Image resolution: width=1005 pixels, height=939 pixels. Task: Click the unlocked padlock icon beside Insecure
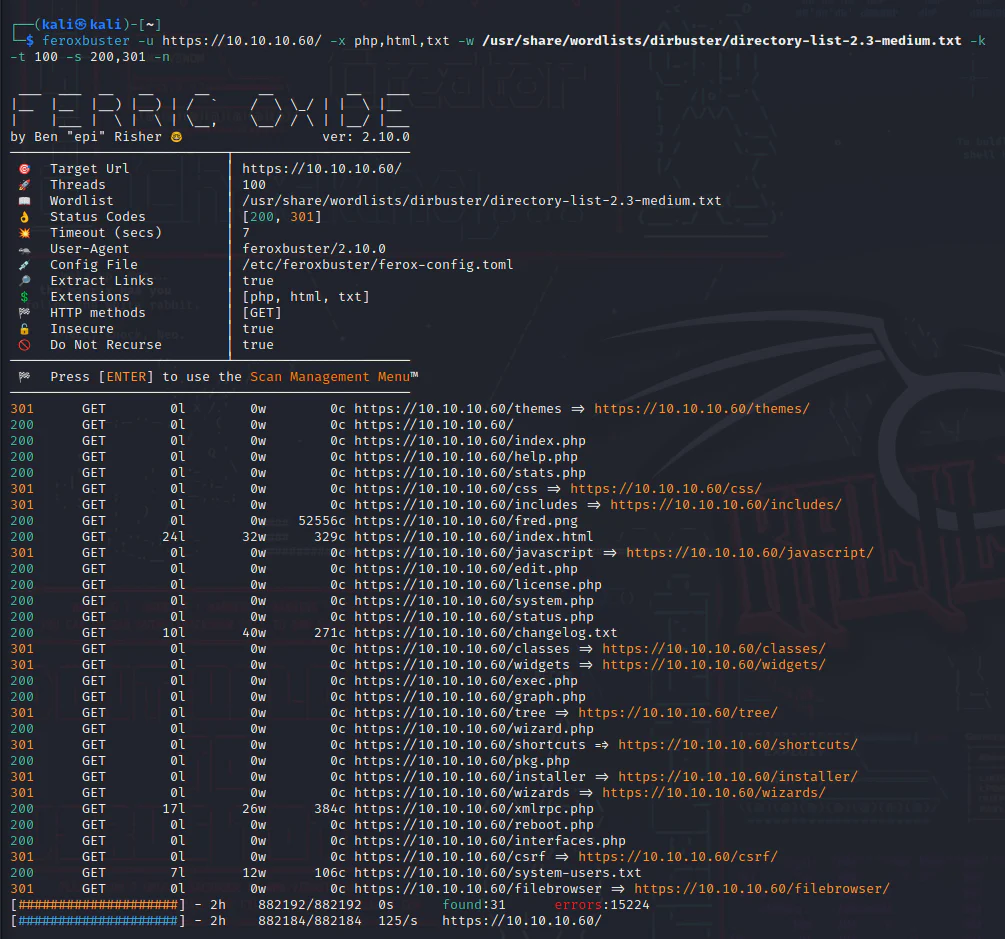point(24,329)
